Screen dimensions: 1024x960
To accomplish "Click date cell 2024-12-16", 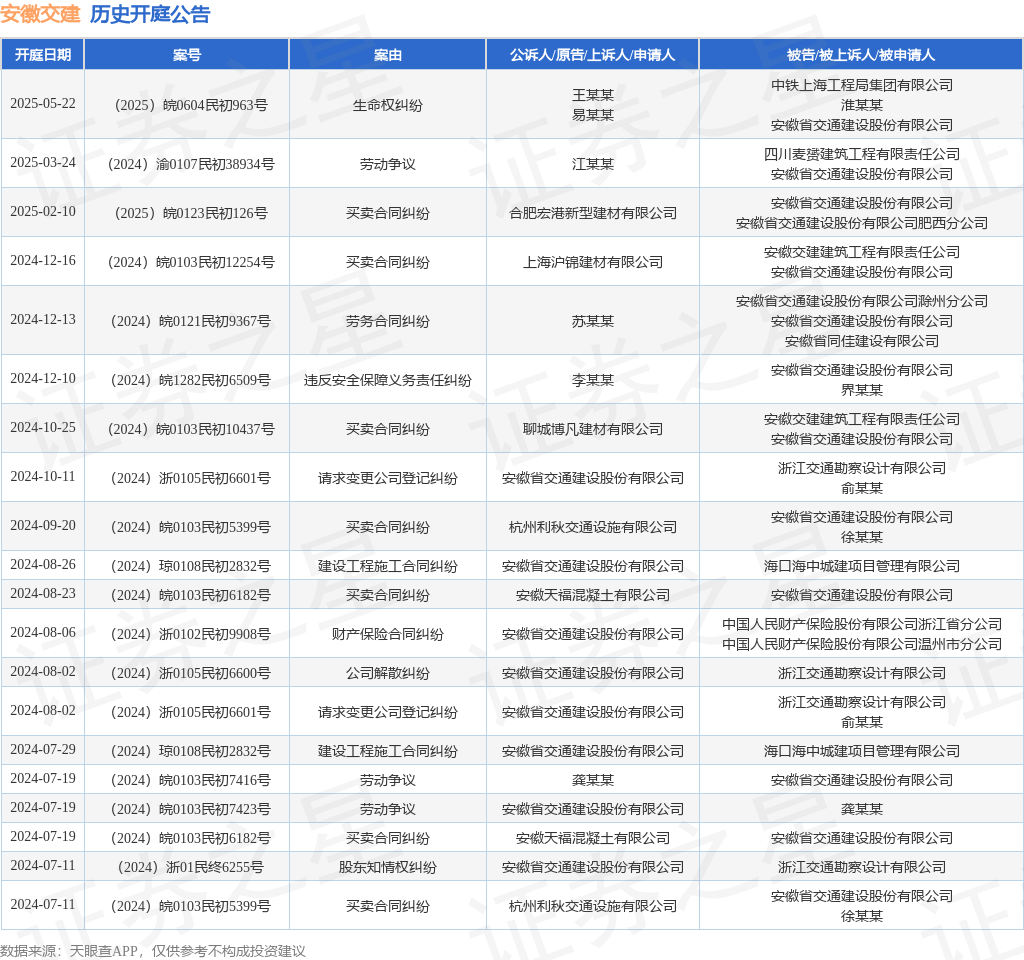I will click(x=42, y=261).
